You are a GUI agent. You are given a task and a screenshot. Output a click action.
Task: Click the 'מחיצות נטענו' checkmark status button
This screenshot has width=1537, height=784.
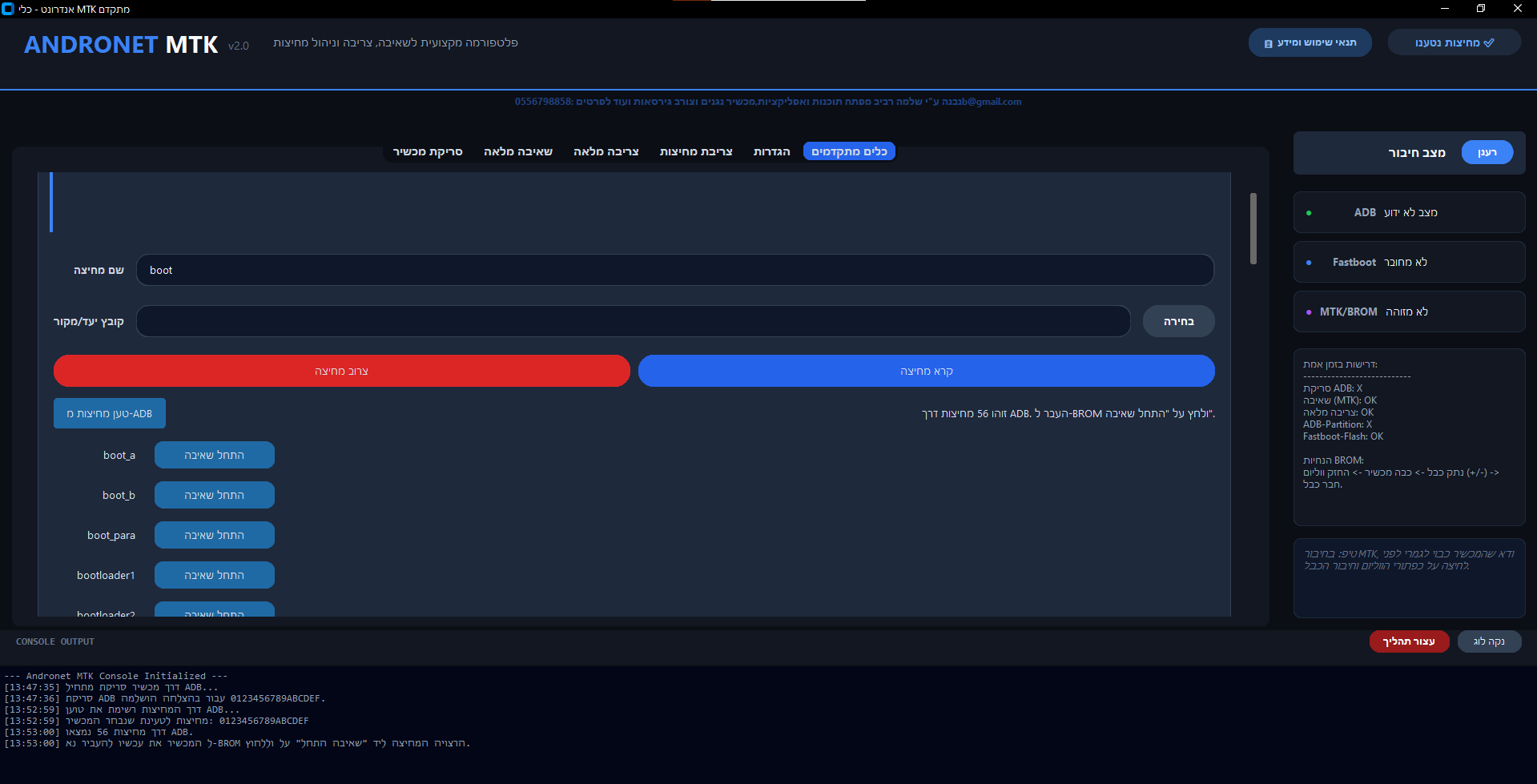point(1454,42)
